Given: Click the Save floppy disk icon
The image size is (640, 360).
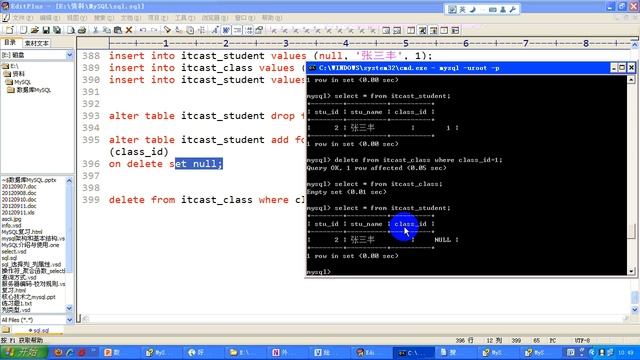Looking at the screenshot, I should (x=46, y=30).
